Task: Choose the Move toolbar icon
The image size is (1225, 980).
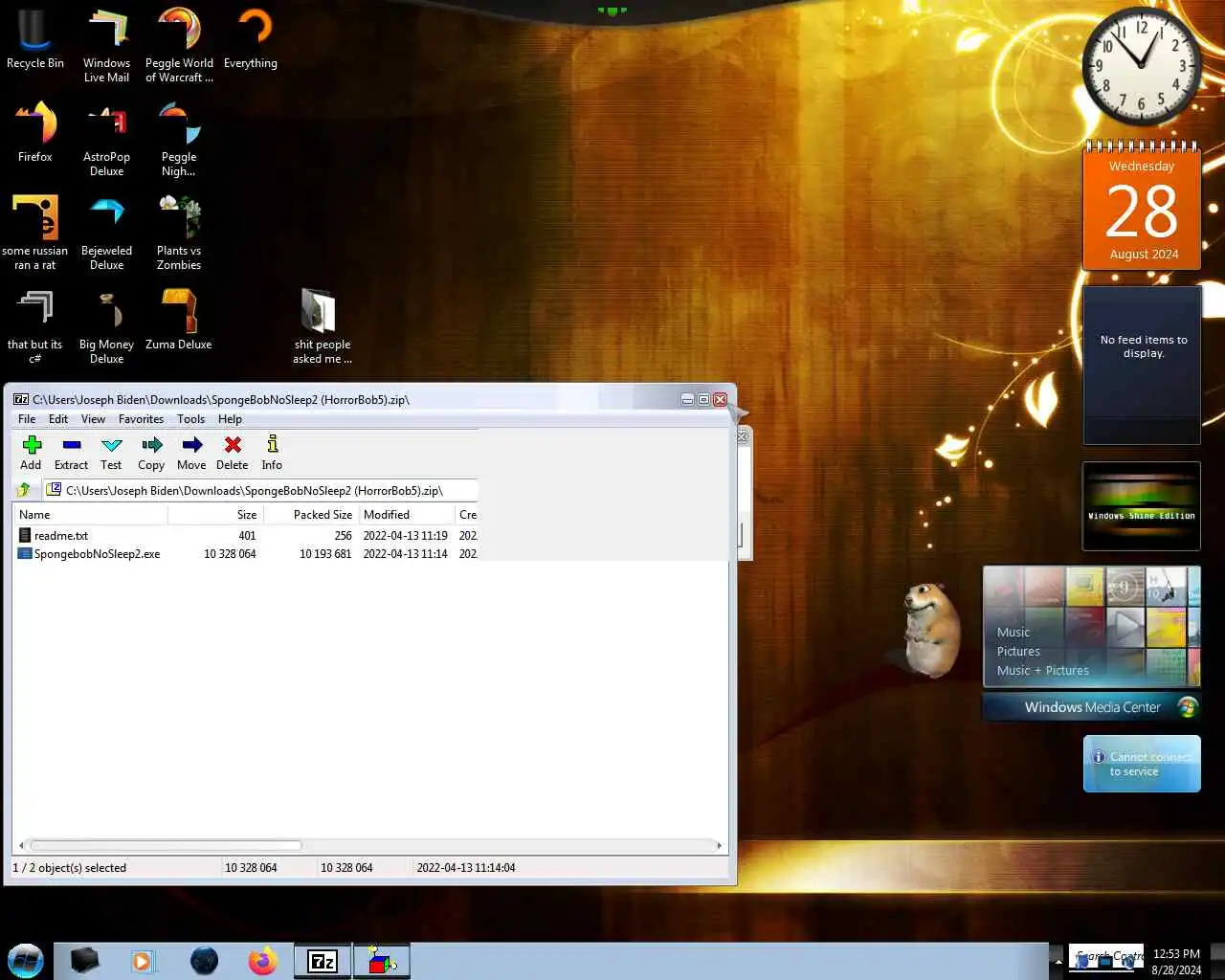Action: (191, 453)
